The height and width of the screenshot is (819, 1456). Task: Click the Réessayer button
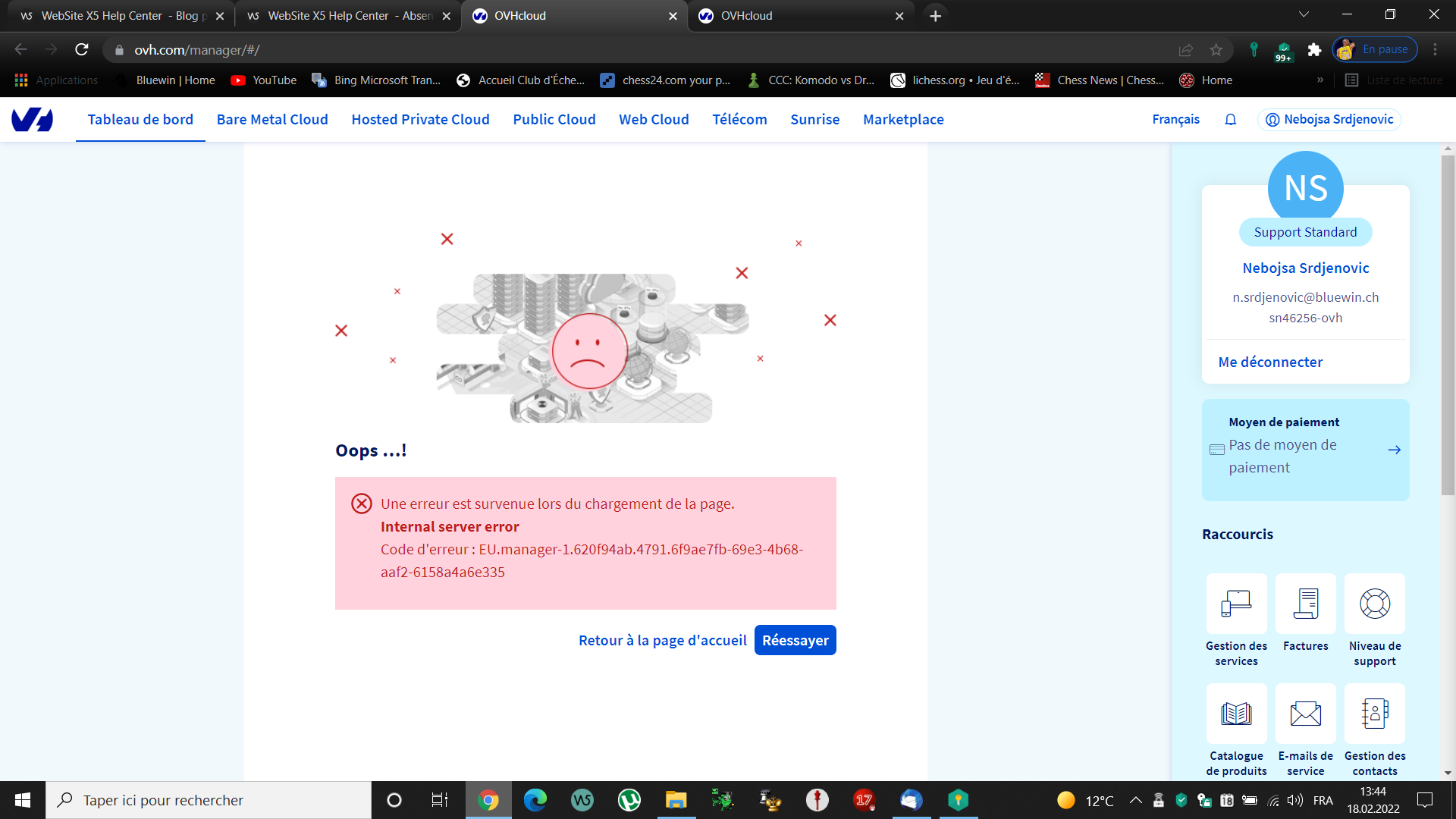point(795,640)
